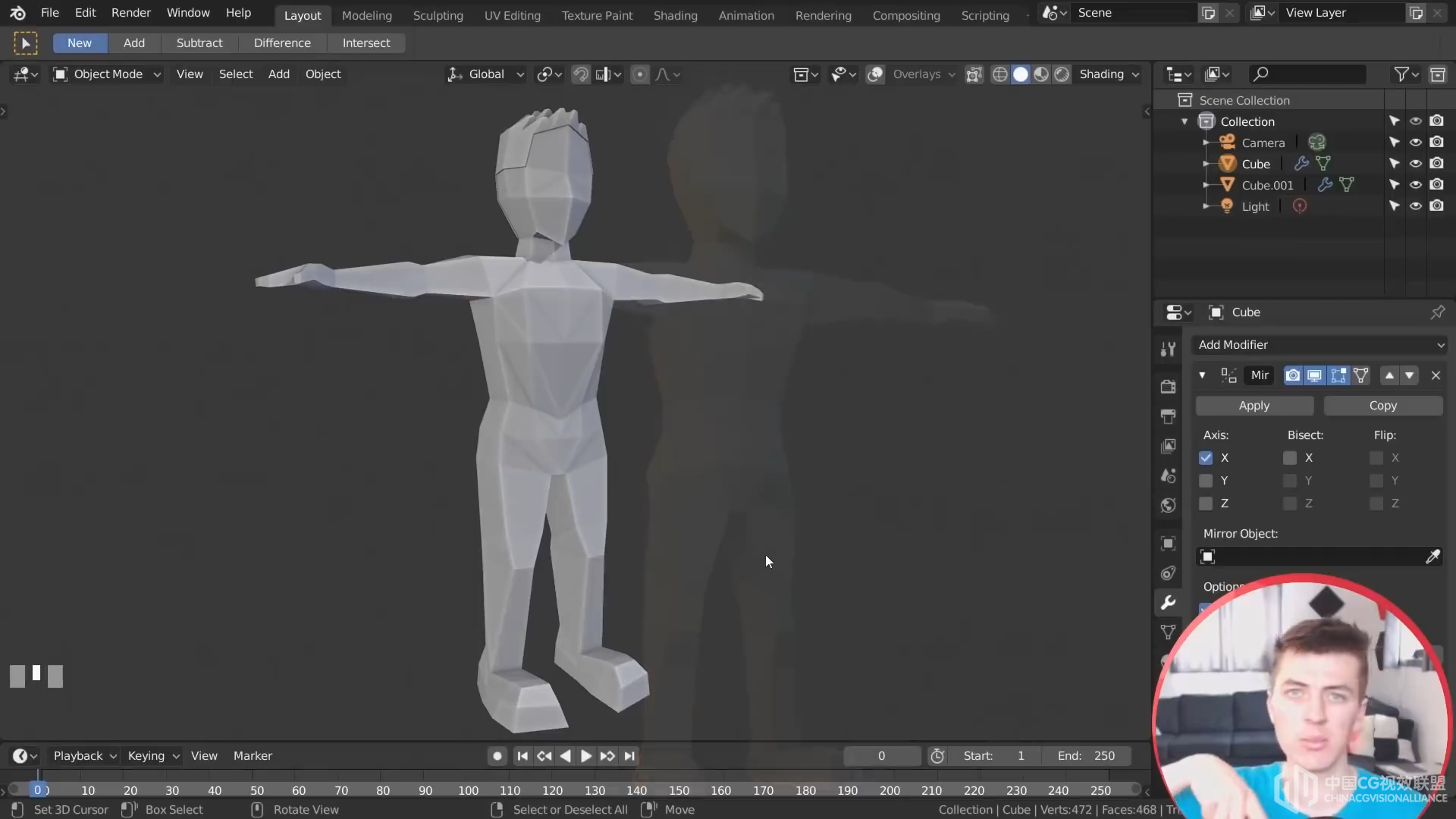
Task: Open the viewport Object menu
Action: click(x=323, y=74)
